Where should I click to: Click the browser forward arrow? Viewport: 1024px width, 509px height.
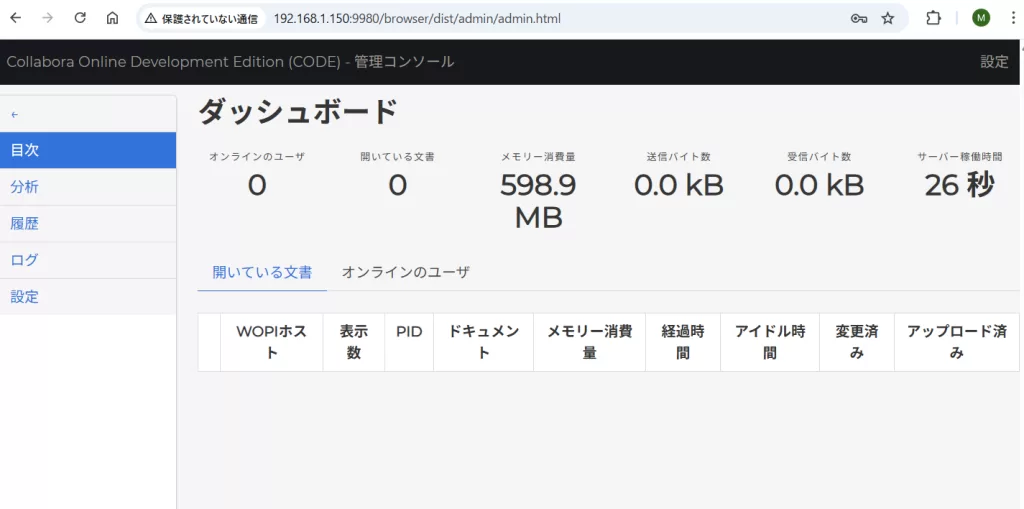[48, 18]
